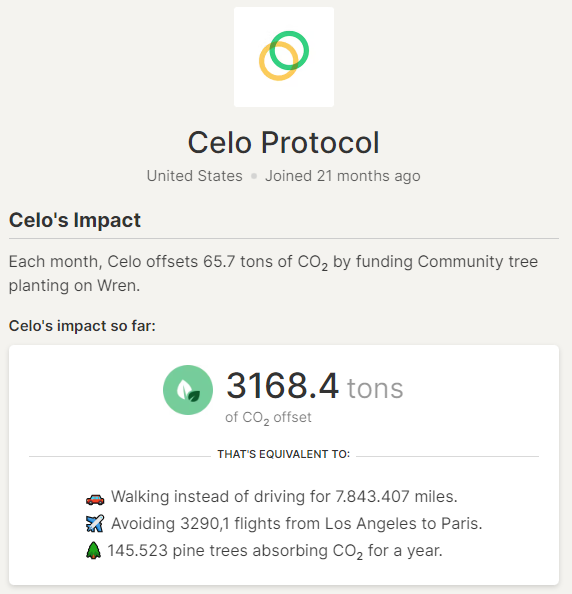Click the yellow ring in the logo
The height and width of the screenshot is (594, 572).
coord(278,61)
